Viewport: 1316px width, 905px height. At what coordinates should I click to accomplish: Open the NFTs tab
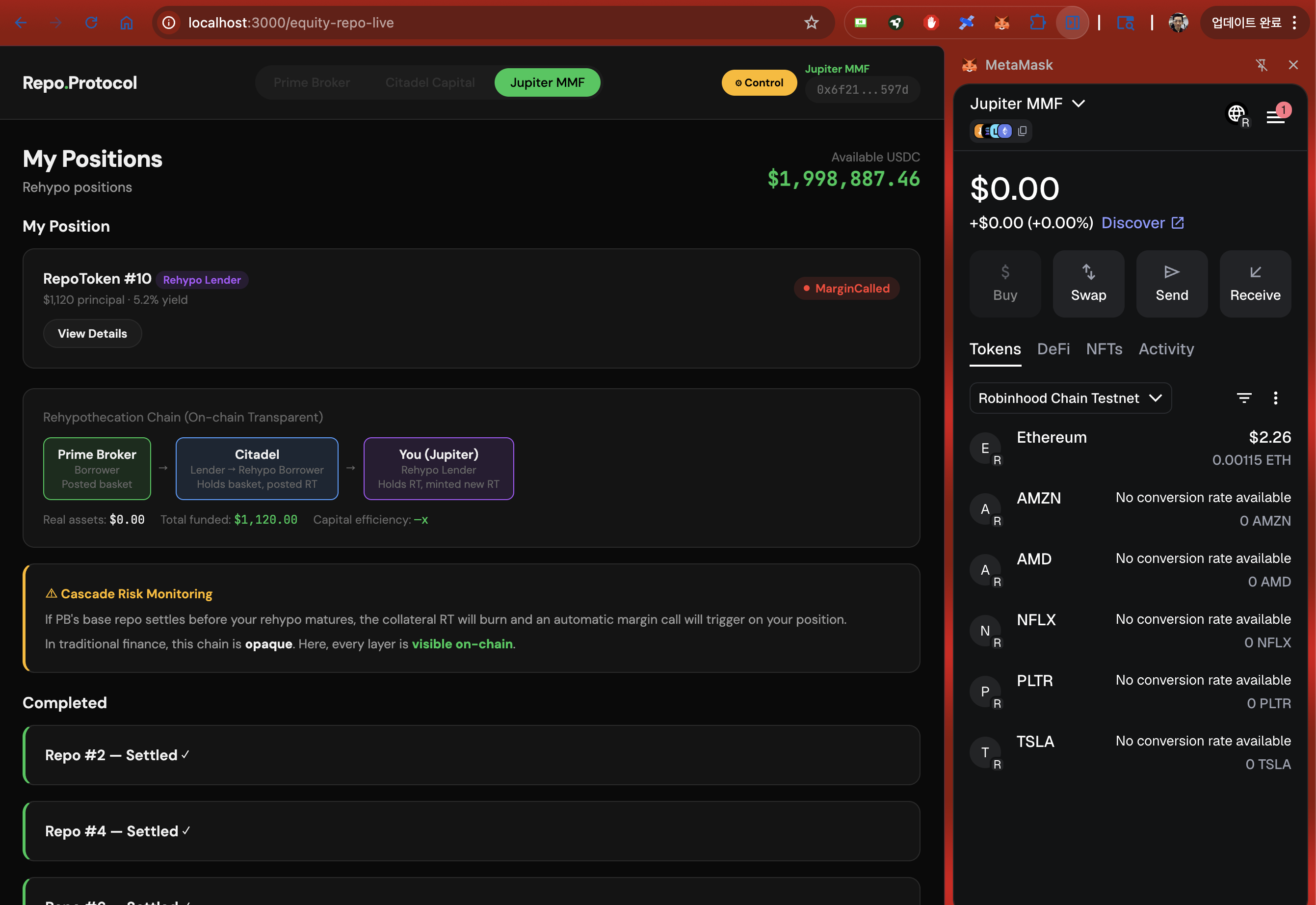click(1104, 349)
